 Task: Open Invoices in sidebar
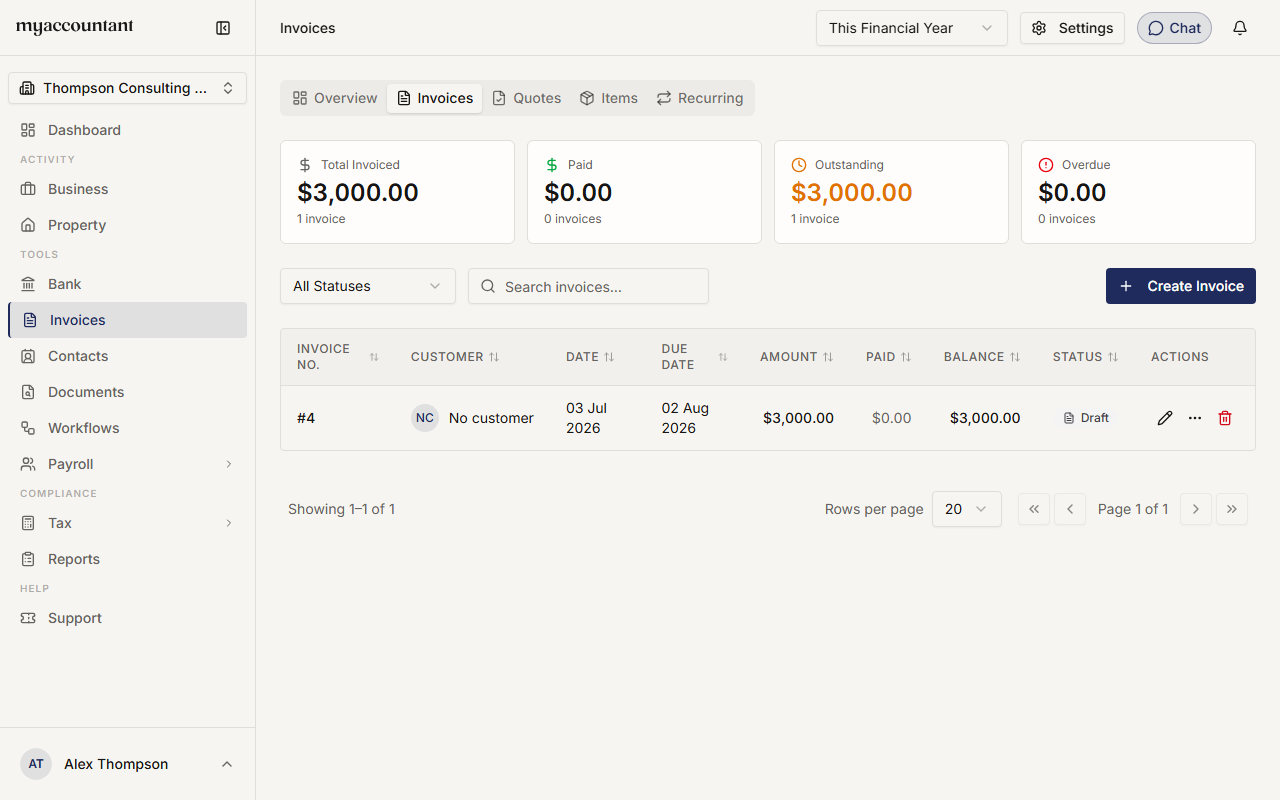click(127, 320)
